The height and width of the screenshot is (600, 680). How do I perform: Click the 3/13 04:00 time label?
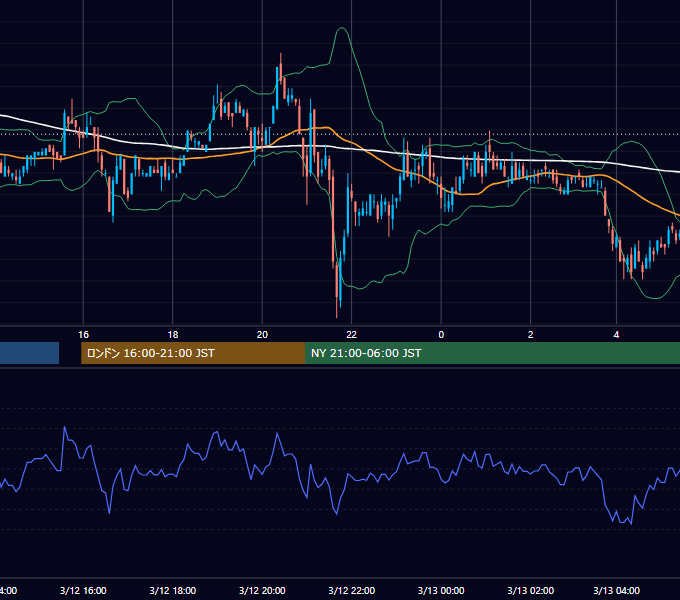pyautogui.click(x=616, y=590)
